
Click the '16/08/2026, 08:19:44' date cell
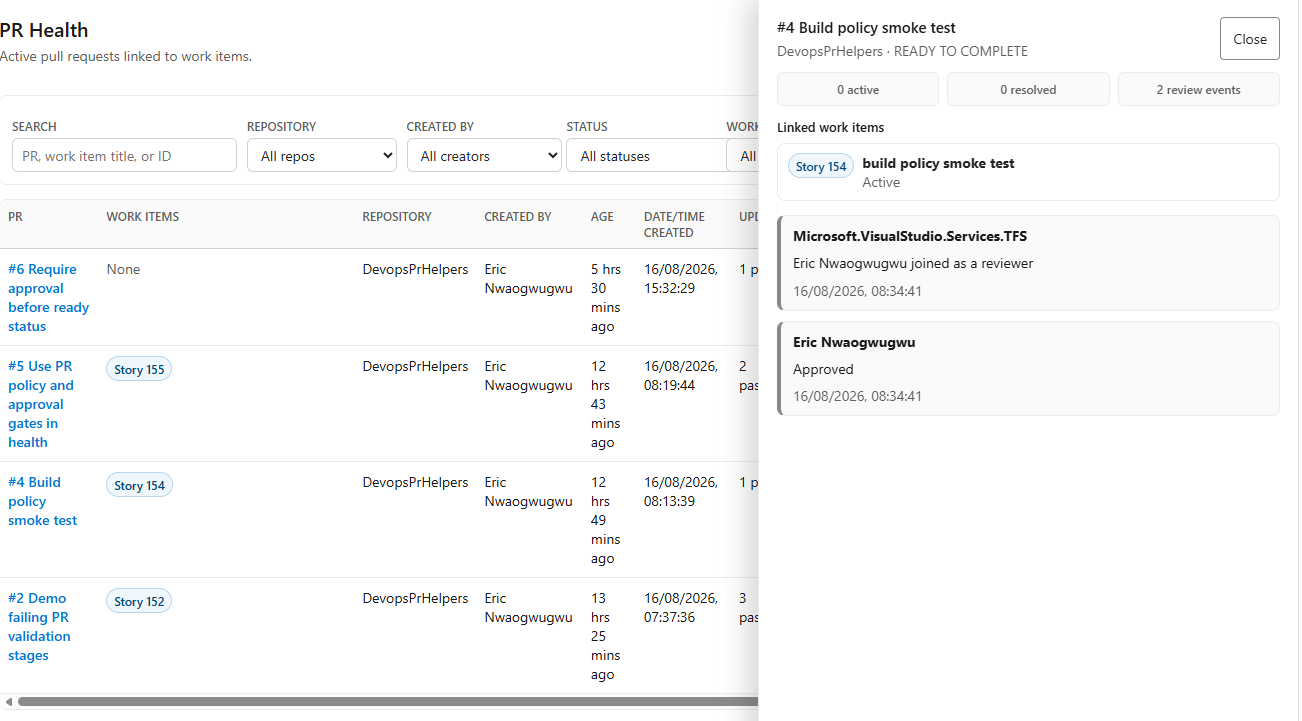click(x=681, y=375)
